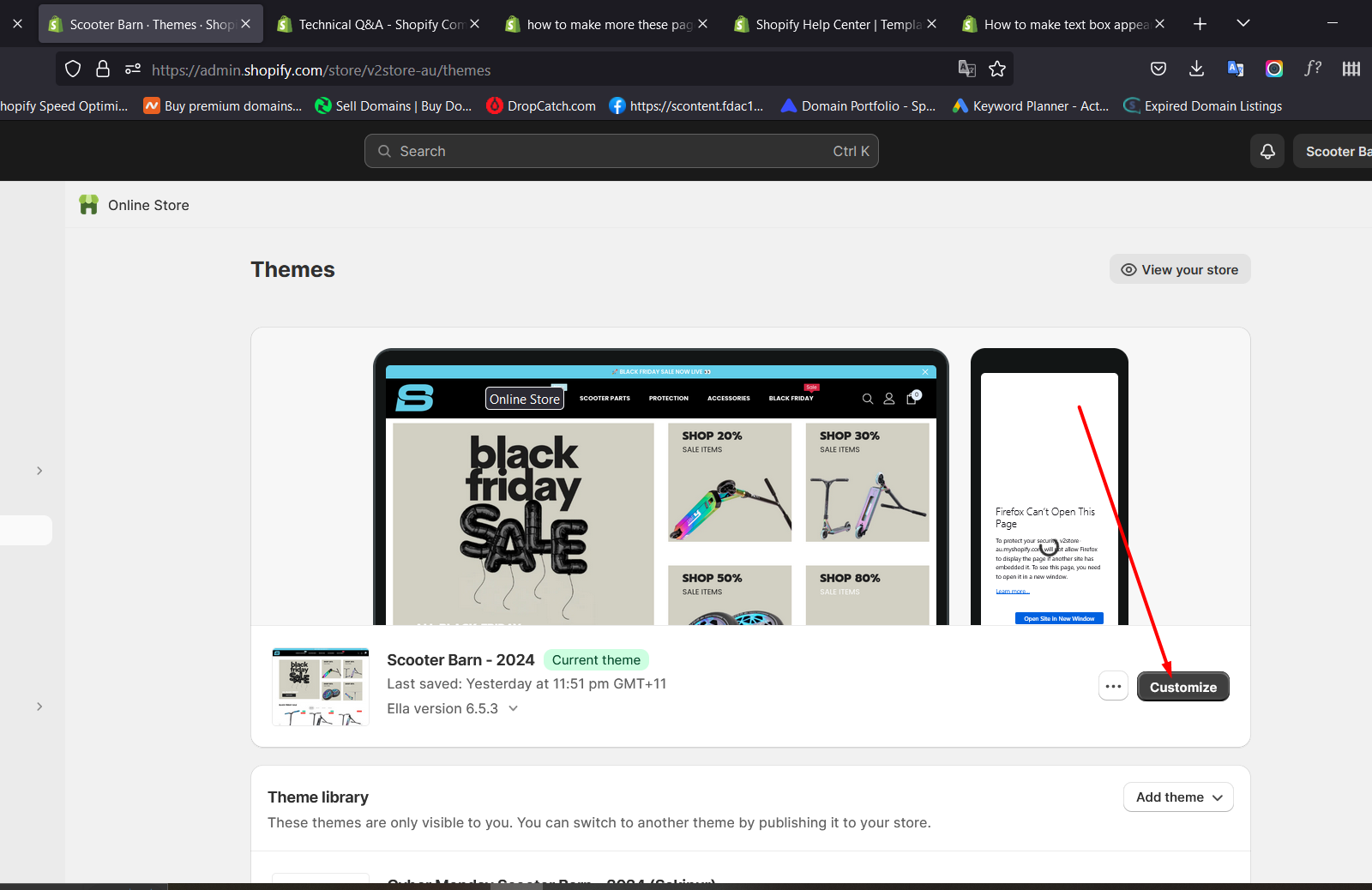The image size is (1372, 890).
Task: Open the Add theme dropdown
Action: point(1178,797)
